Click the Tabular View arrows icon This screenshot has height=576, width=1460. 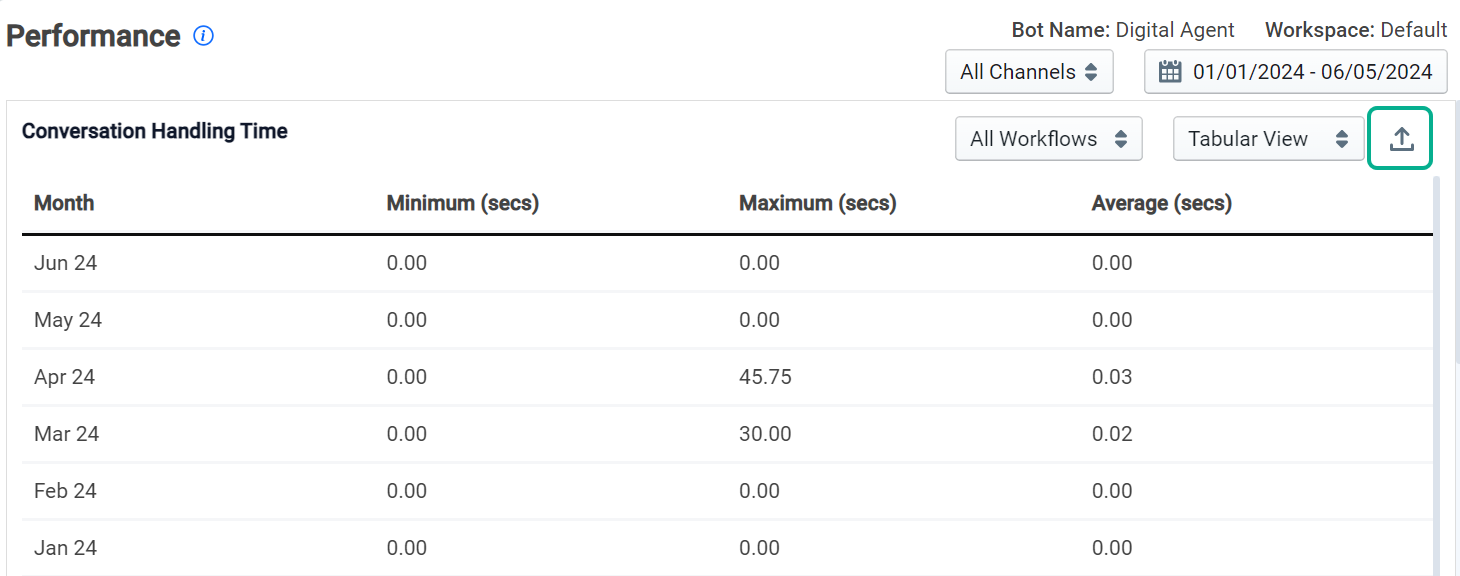pos(1342,139)
